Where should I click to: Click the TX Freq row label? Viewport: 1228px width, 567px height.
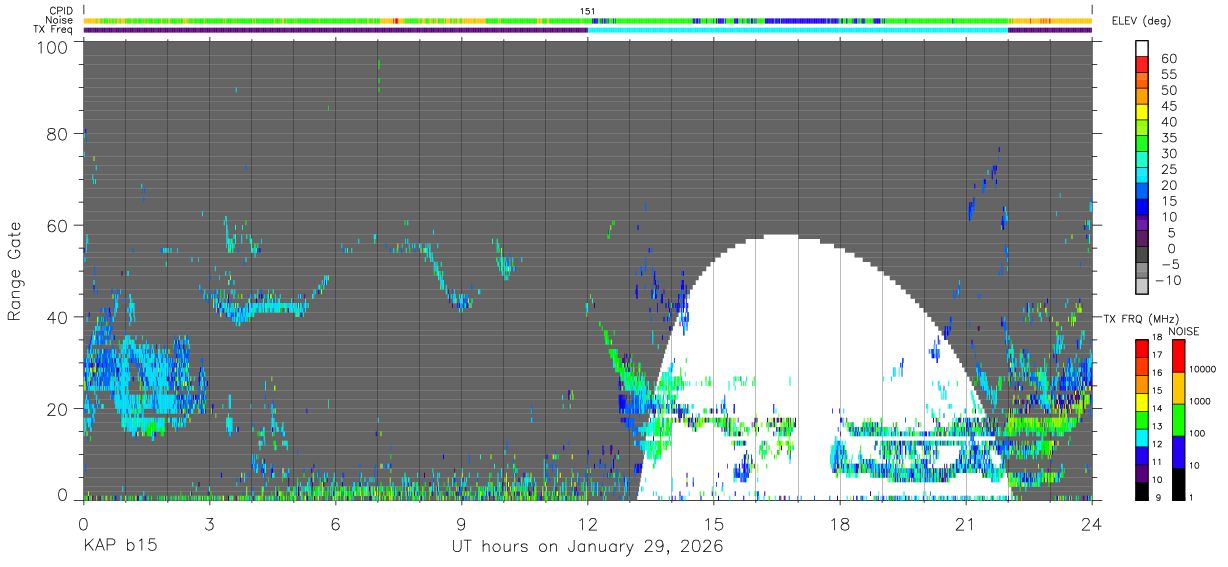pyautogui.click(x=53, y=29)
